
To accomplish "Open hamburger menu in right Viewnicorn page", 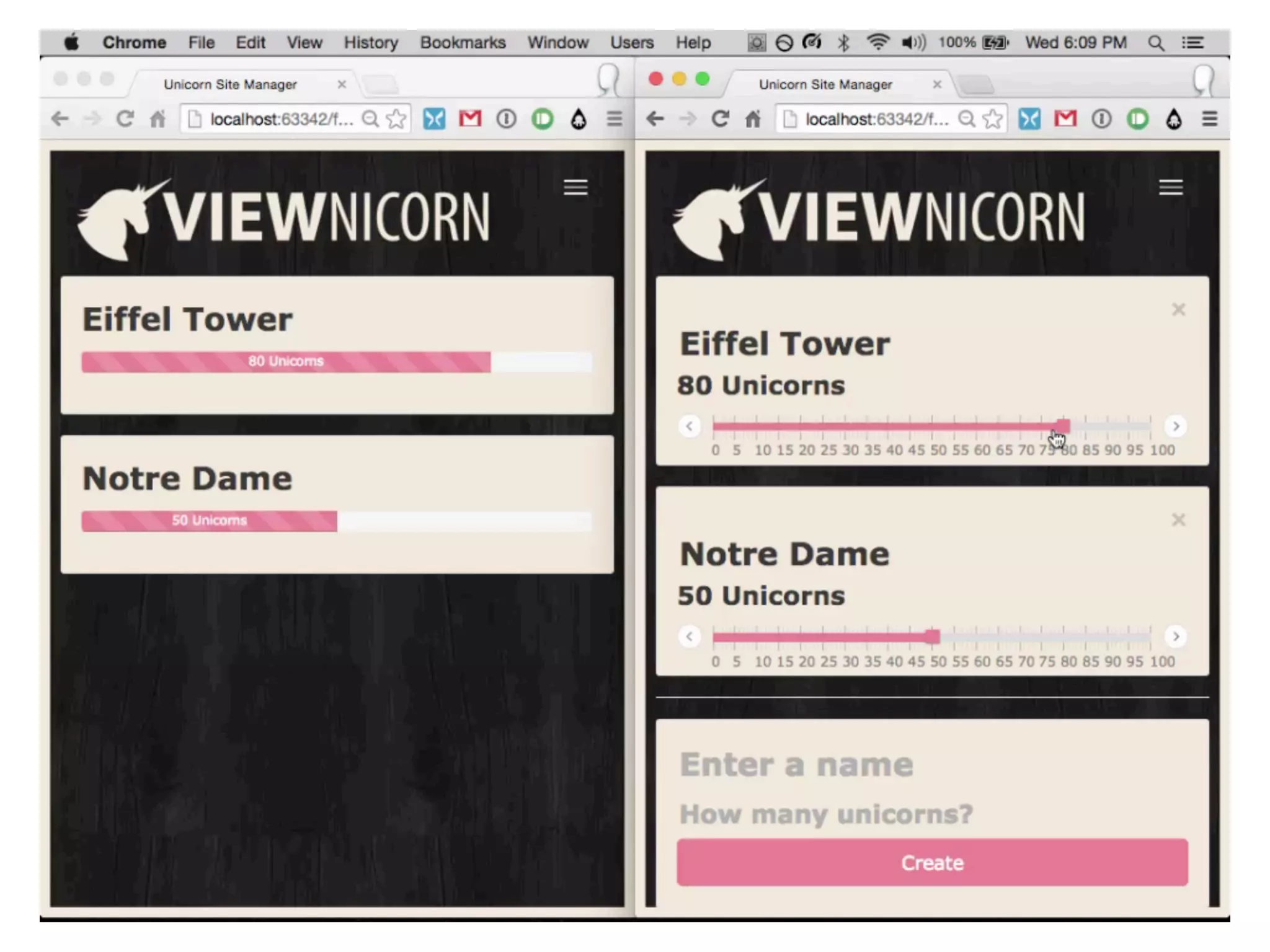I will click(x=1170, y=187).
